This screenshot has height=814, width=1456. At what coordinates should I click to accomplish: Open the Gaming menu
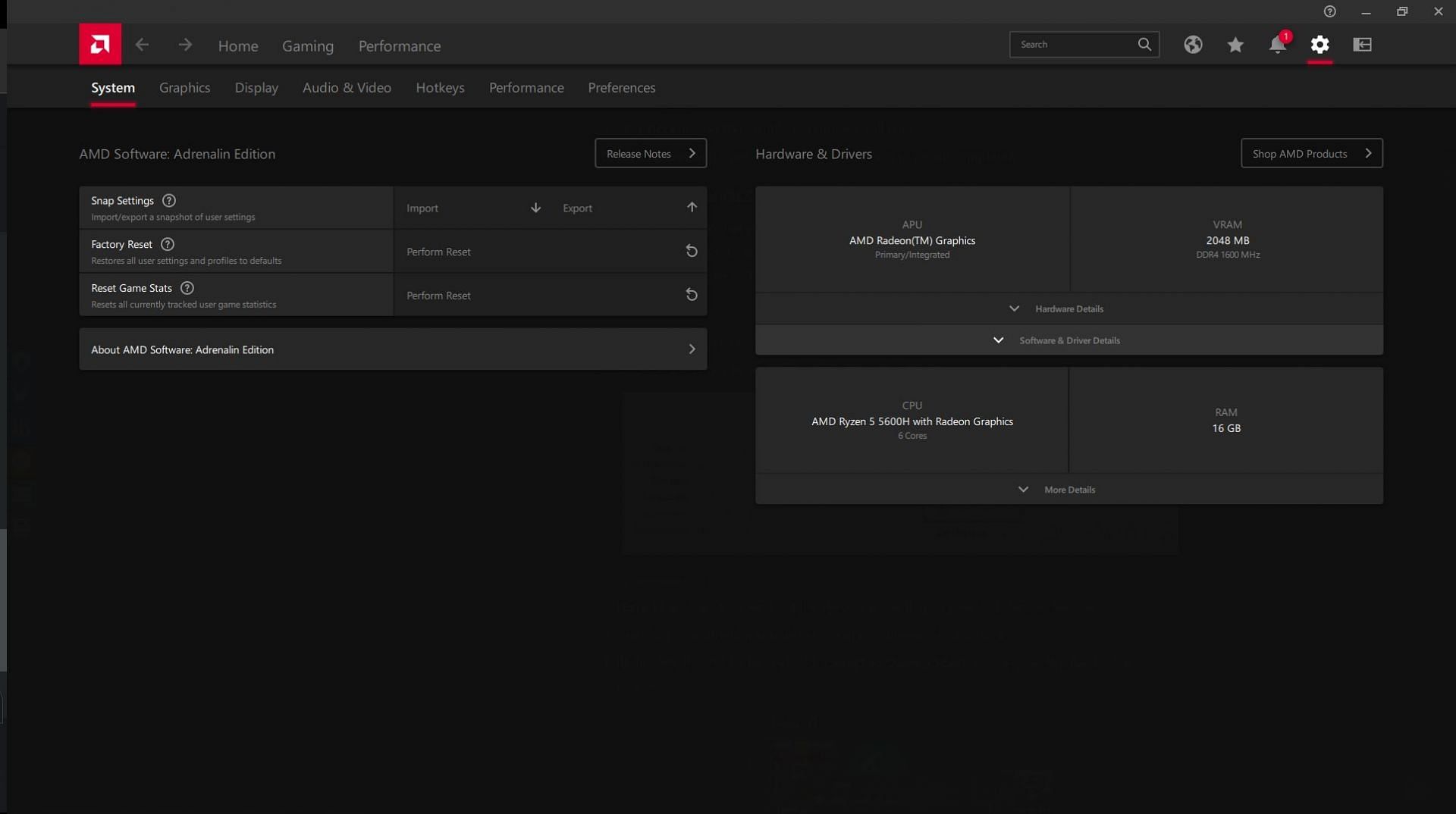(308, 46)
